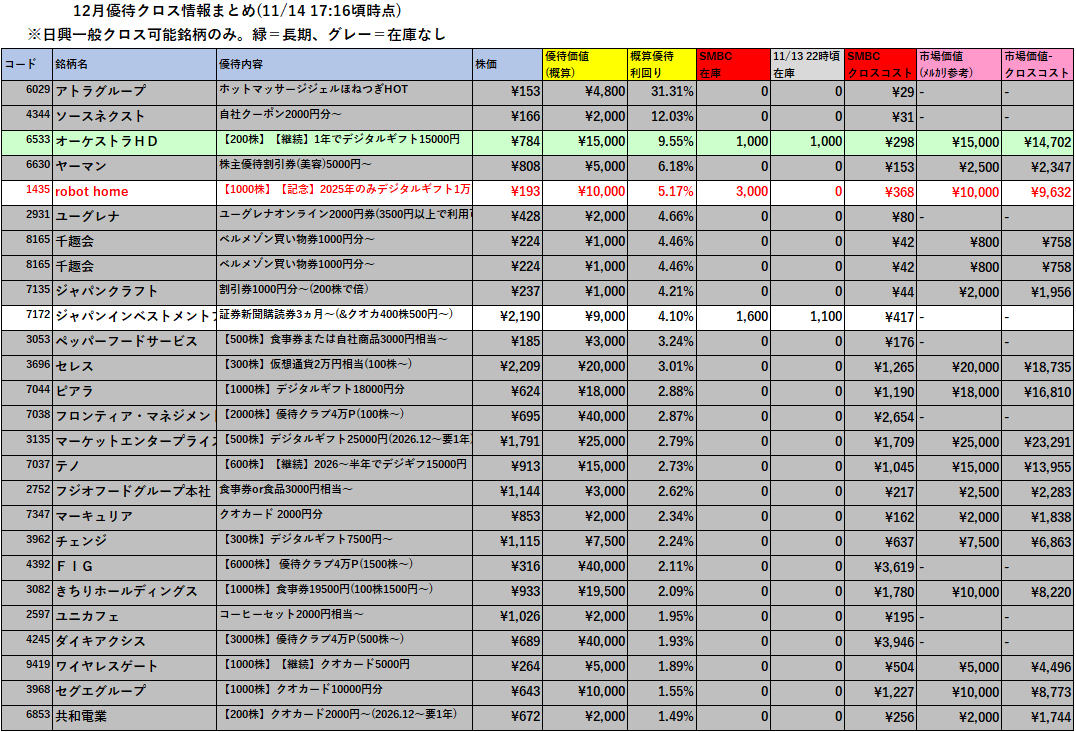The image size is (1076, 732).
Task: Click the pink 市場価値(メルカリ参考) header
Action: coord(959,64)
